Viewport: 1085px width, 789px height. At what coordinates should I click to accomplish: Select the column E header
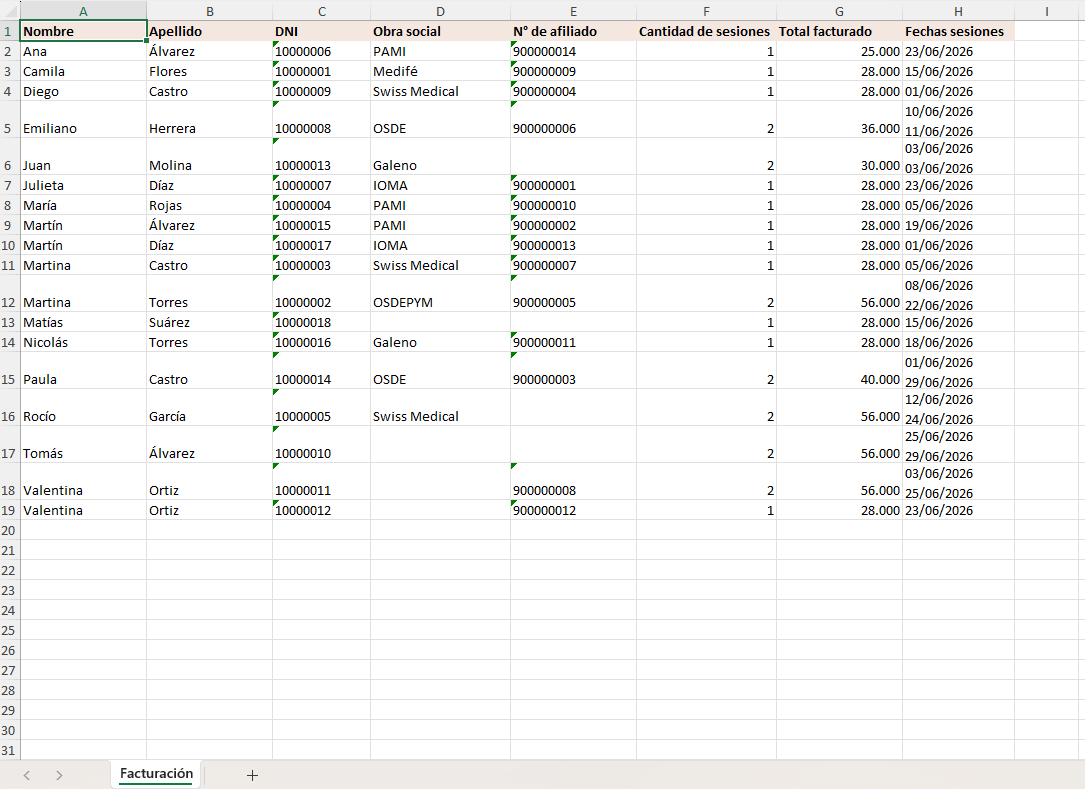click(573, 11)
